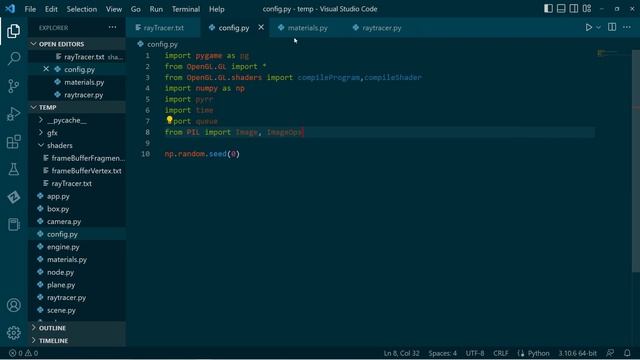The image size is (640, 360).
Task: Collapse the shaders folder
Action: click(77, 145)
